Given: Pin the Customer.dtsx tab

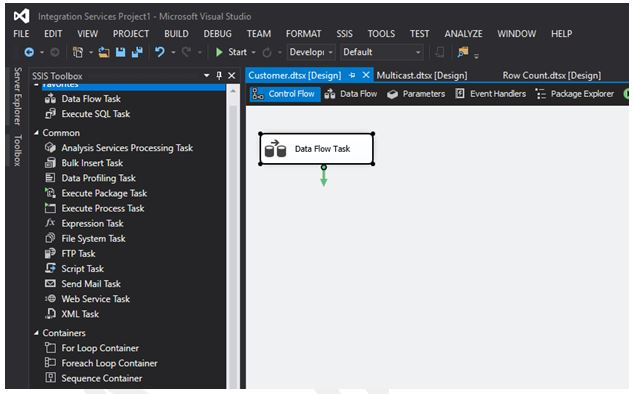Looking at the screenshot, I should pos(352,75).
